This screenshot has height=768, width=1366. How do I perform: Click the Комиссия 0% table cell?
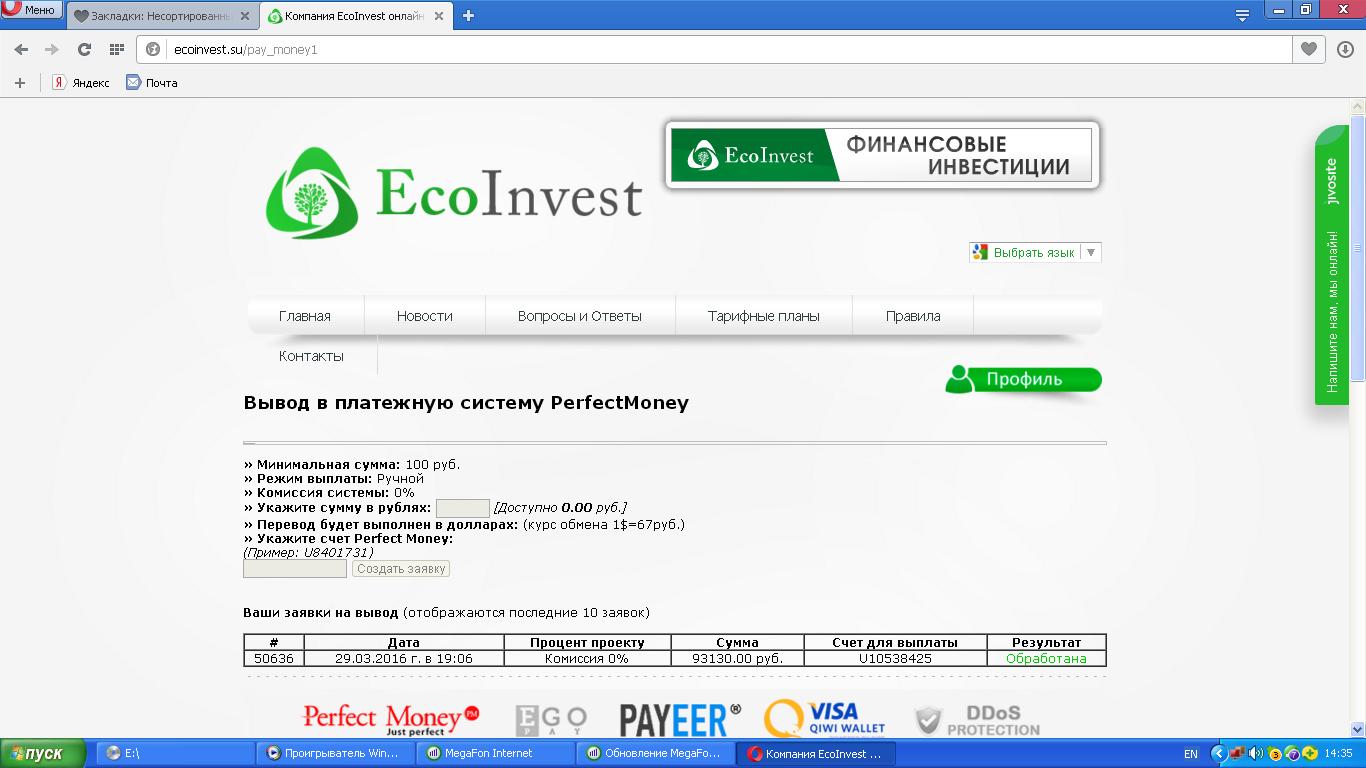(x=587, y=659)
